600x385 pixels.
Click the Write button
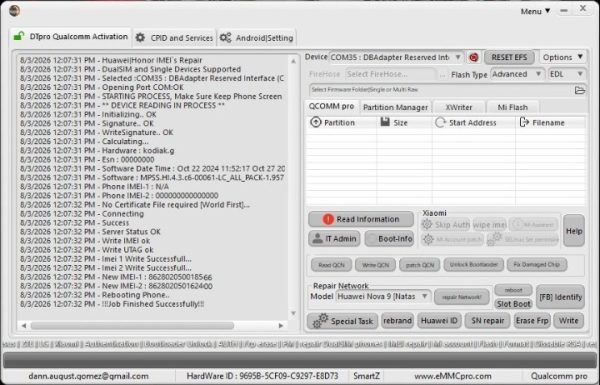point(568,321)
